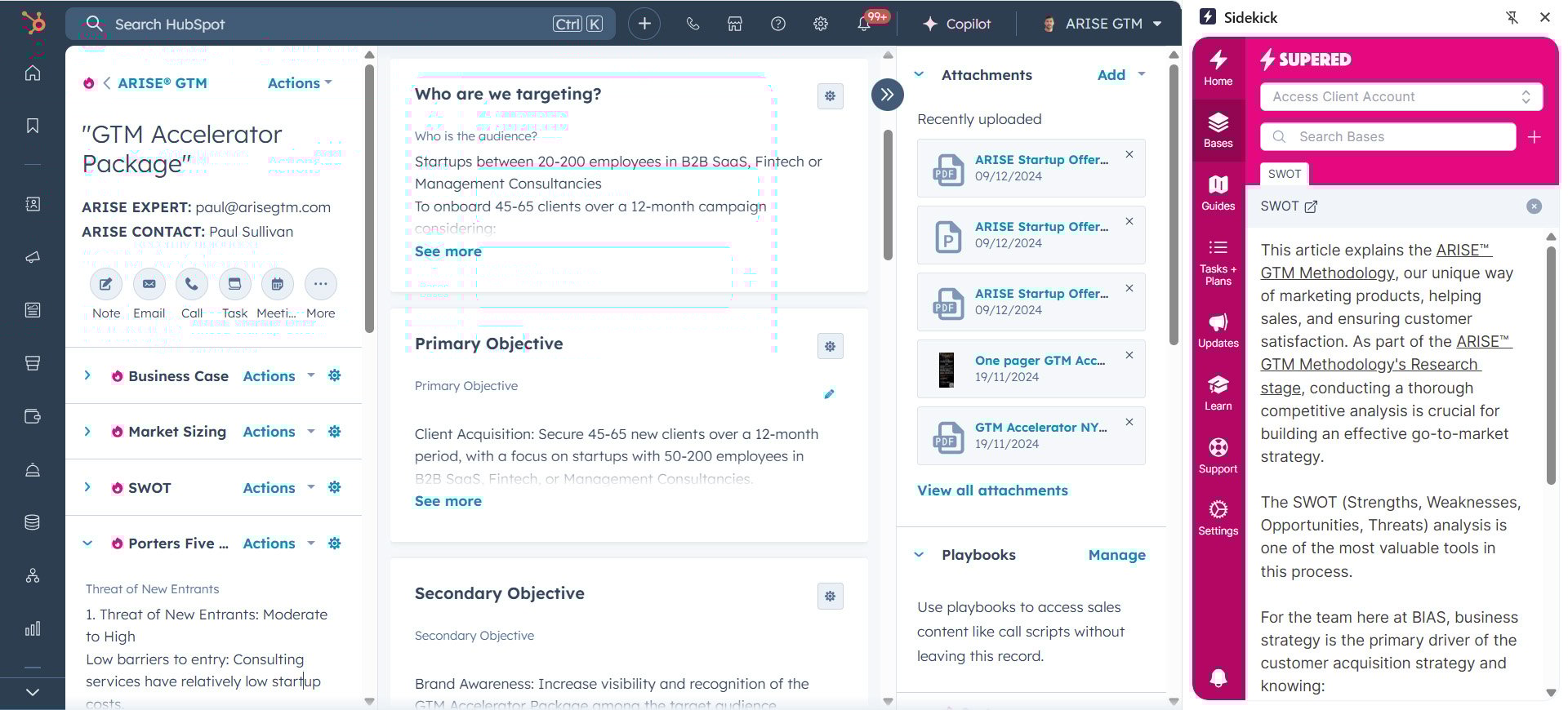This screenshot has height=710, width=1568.
Task: Expand left sidebar using bottom chevron
Action: coord(33,692)
